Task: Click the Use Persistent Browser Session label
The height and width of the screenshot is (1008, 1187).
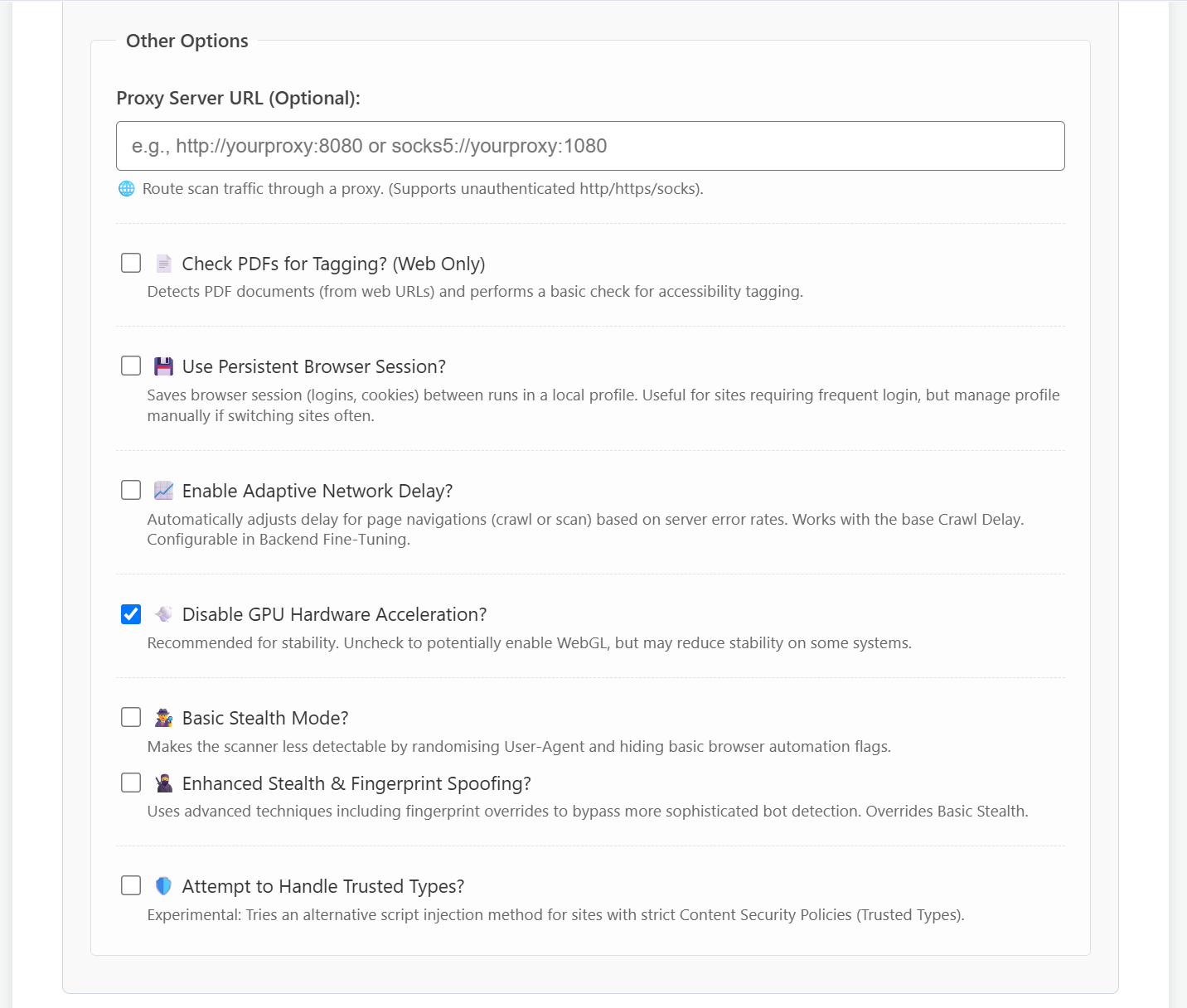Action: (314, 366)
